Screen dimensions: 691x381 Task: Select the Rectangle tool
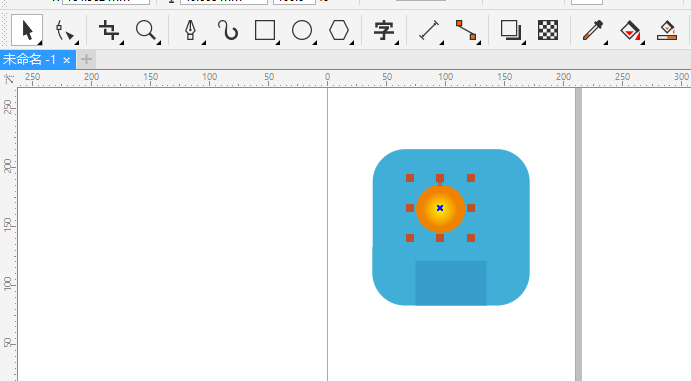click(265, 31)
